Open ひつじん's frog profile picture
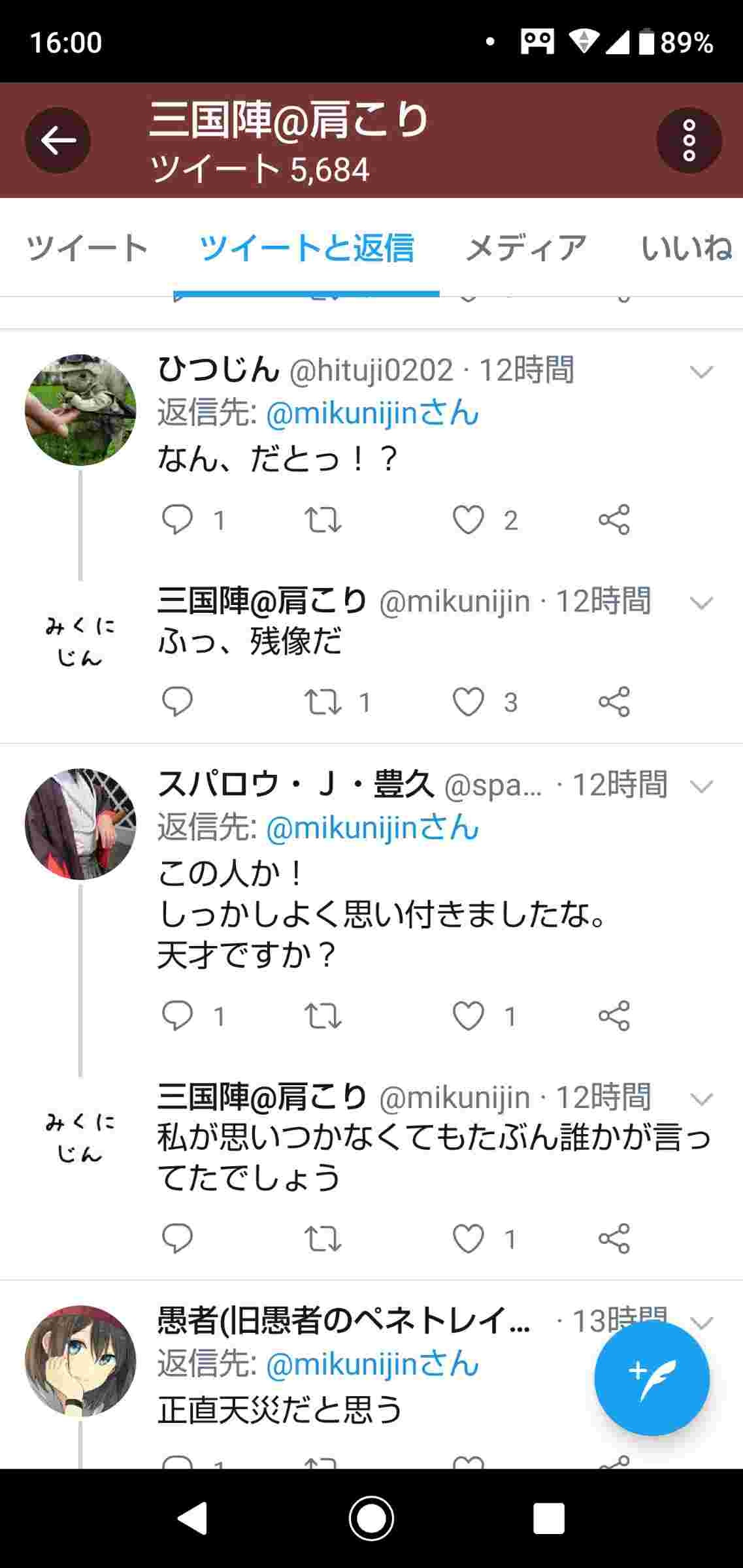The image size is (743, 1568). 80,410
